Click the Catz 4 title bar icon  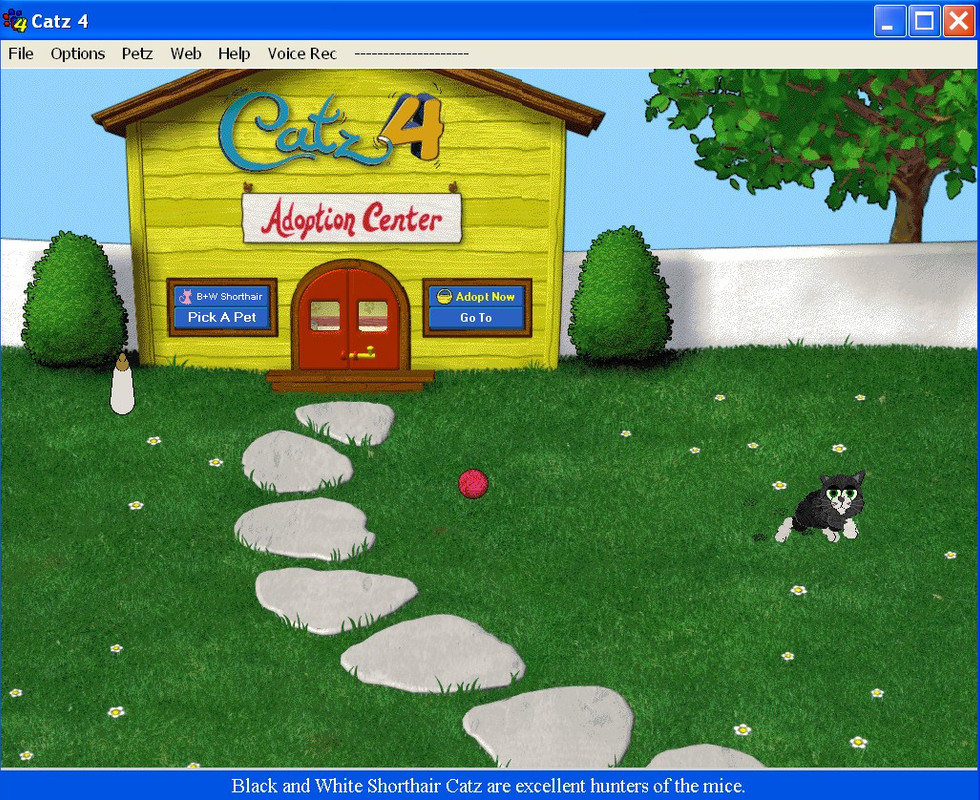pyautogui.click(x=14, y=21)
